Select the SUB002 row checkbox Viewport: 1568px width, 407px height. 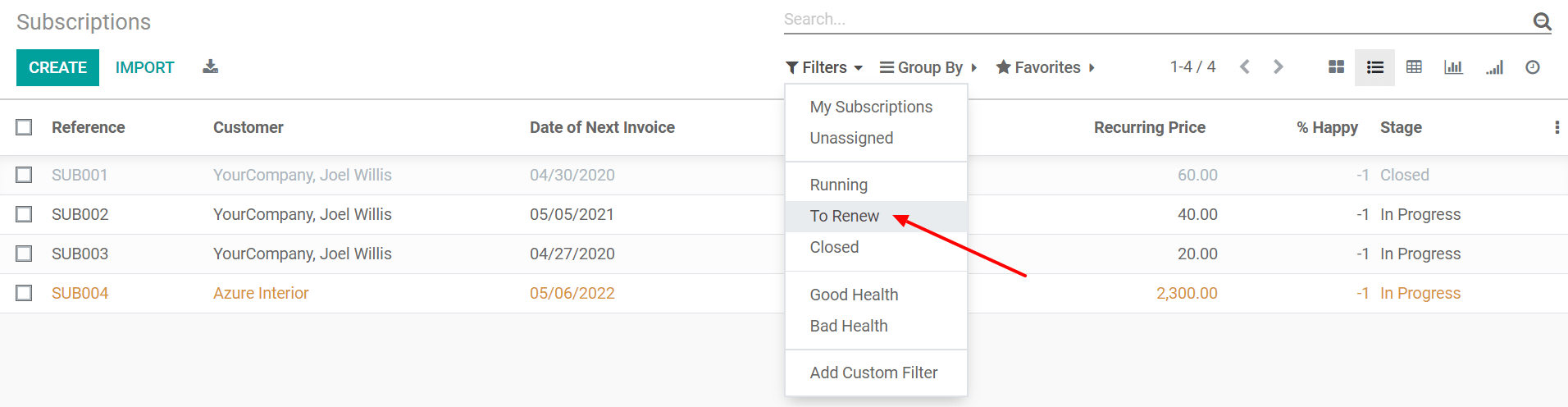pos(24,214)
